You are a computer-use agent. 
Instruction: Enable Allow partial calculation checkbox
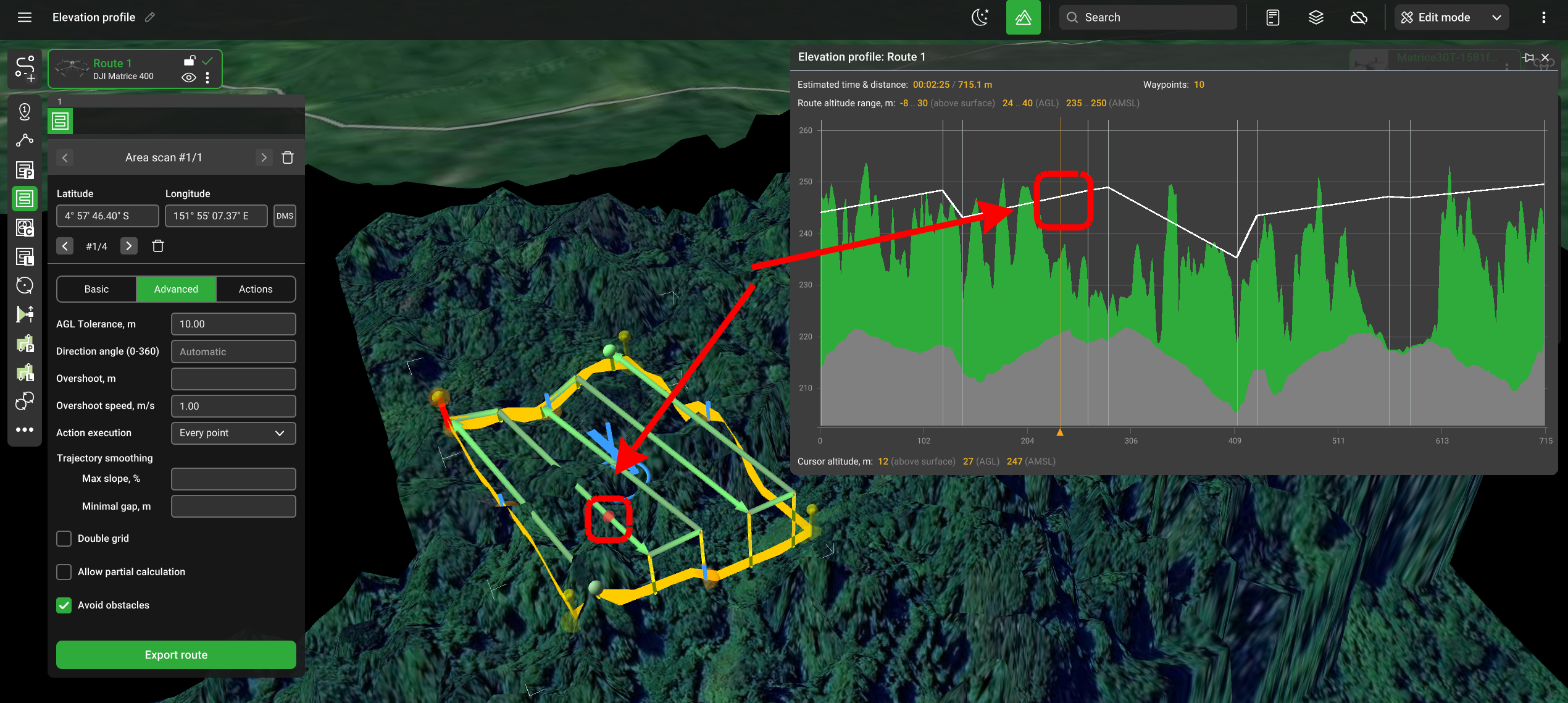64,572
